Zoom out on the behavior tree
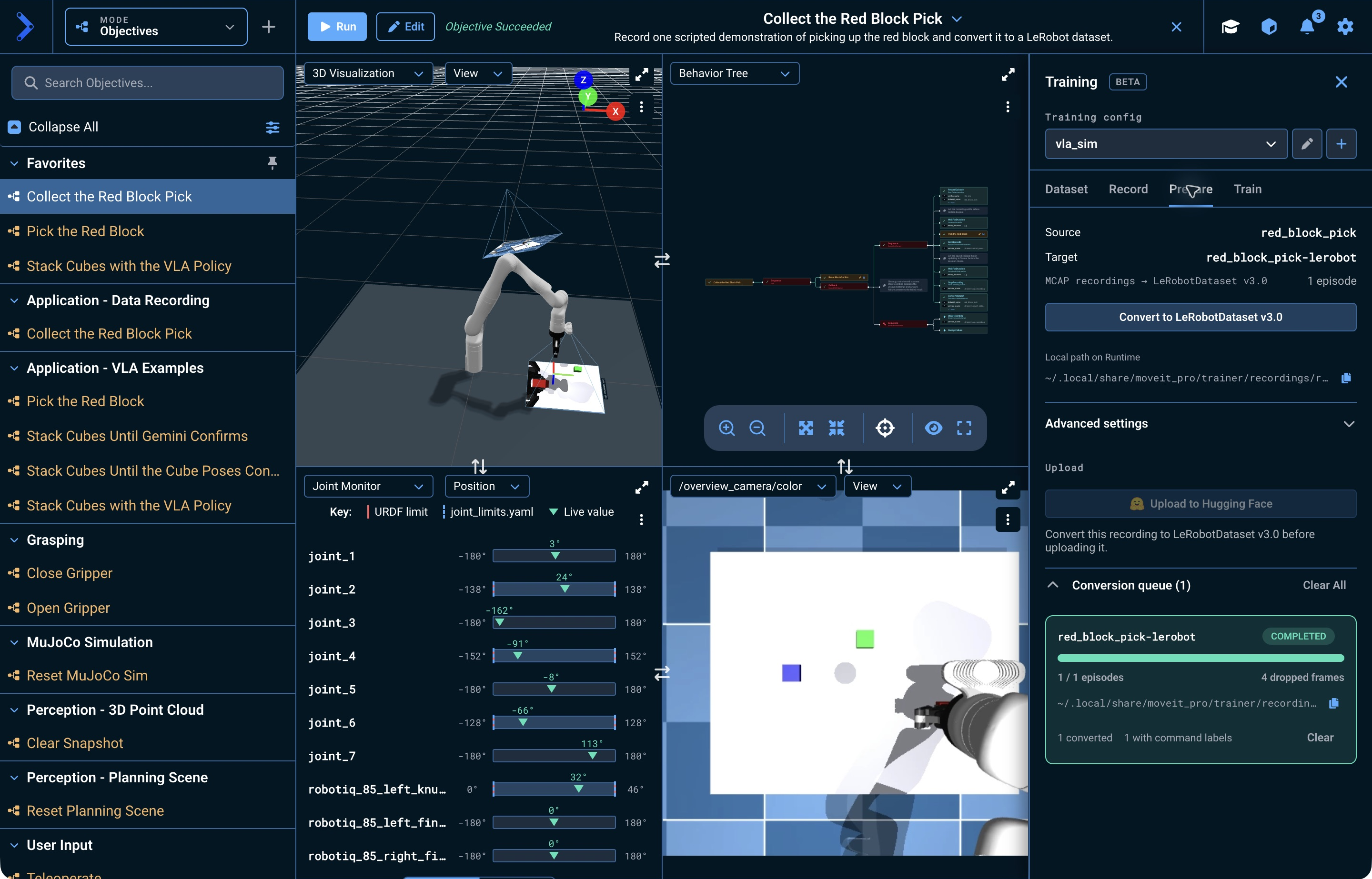Image resolution: width=1372 pixels, height=879 pixels. click(757, 428)
